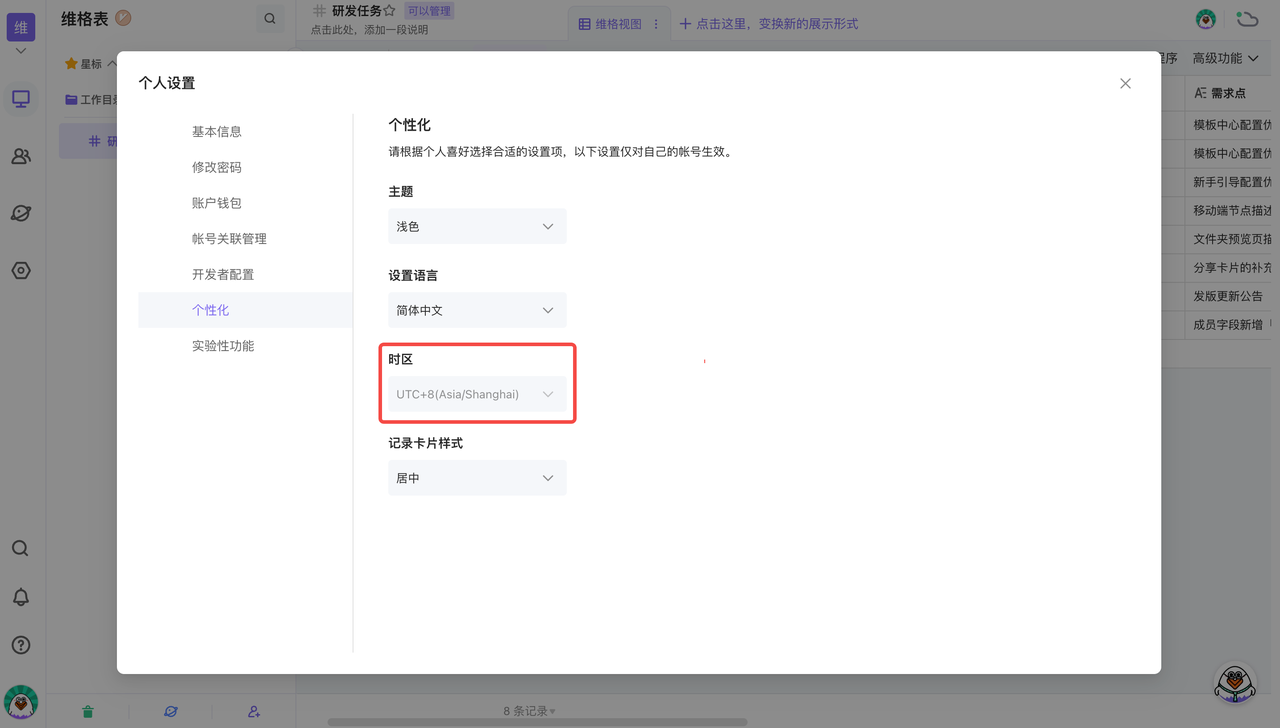Click the search magnifier icon in left sidebar
The width and height of the screenshot is (1280, 728).
[20, 548]
